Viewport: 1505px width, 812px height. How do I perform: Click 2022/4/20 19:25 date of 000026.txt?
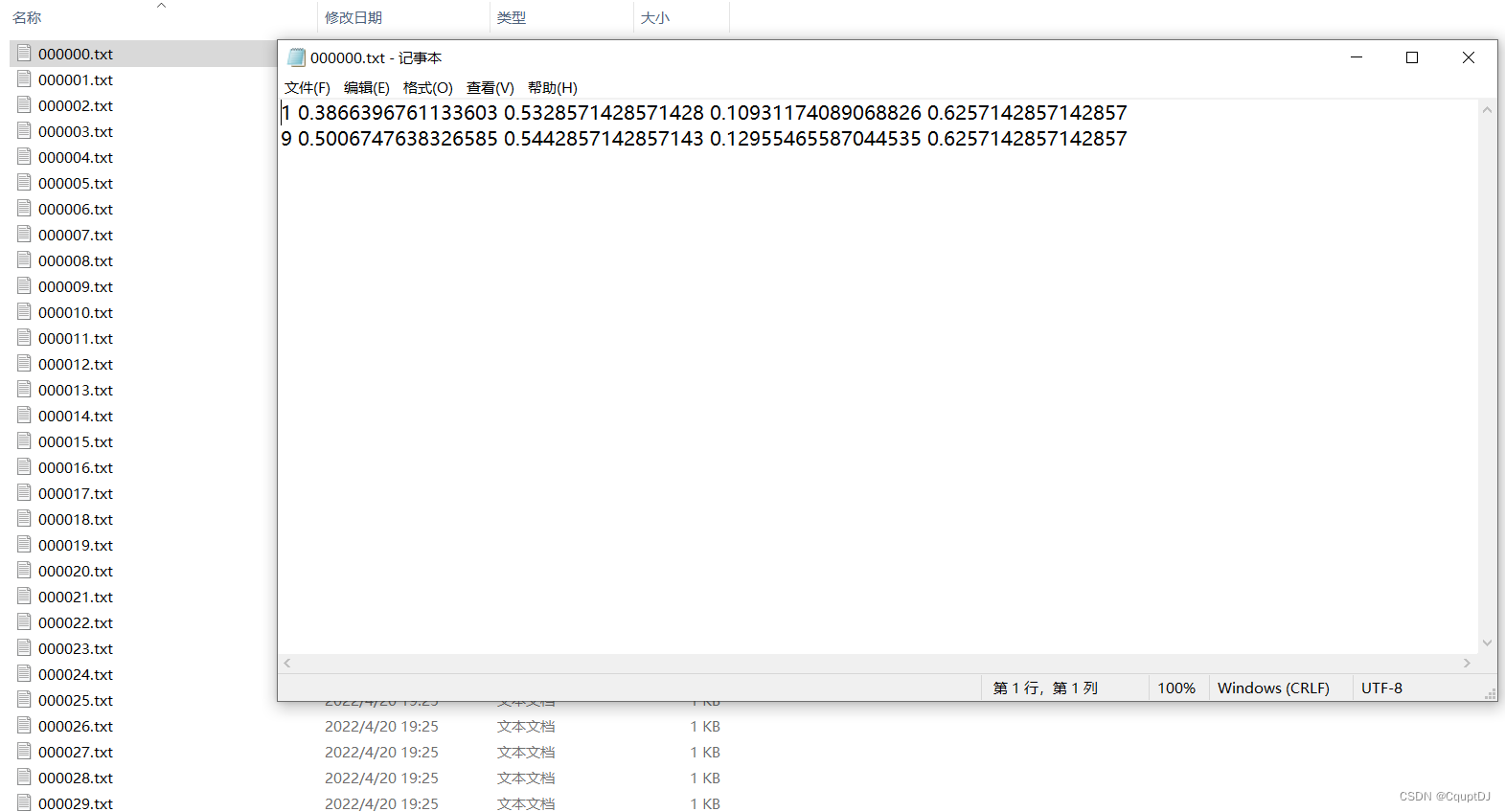(381, 727)
